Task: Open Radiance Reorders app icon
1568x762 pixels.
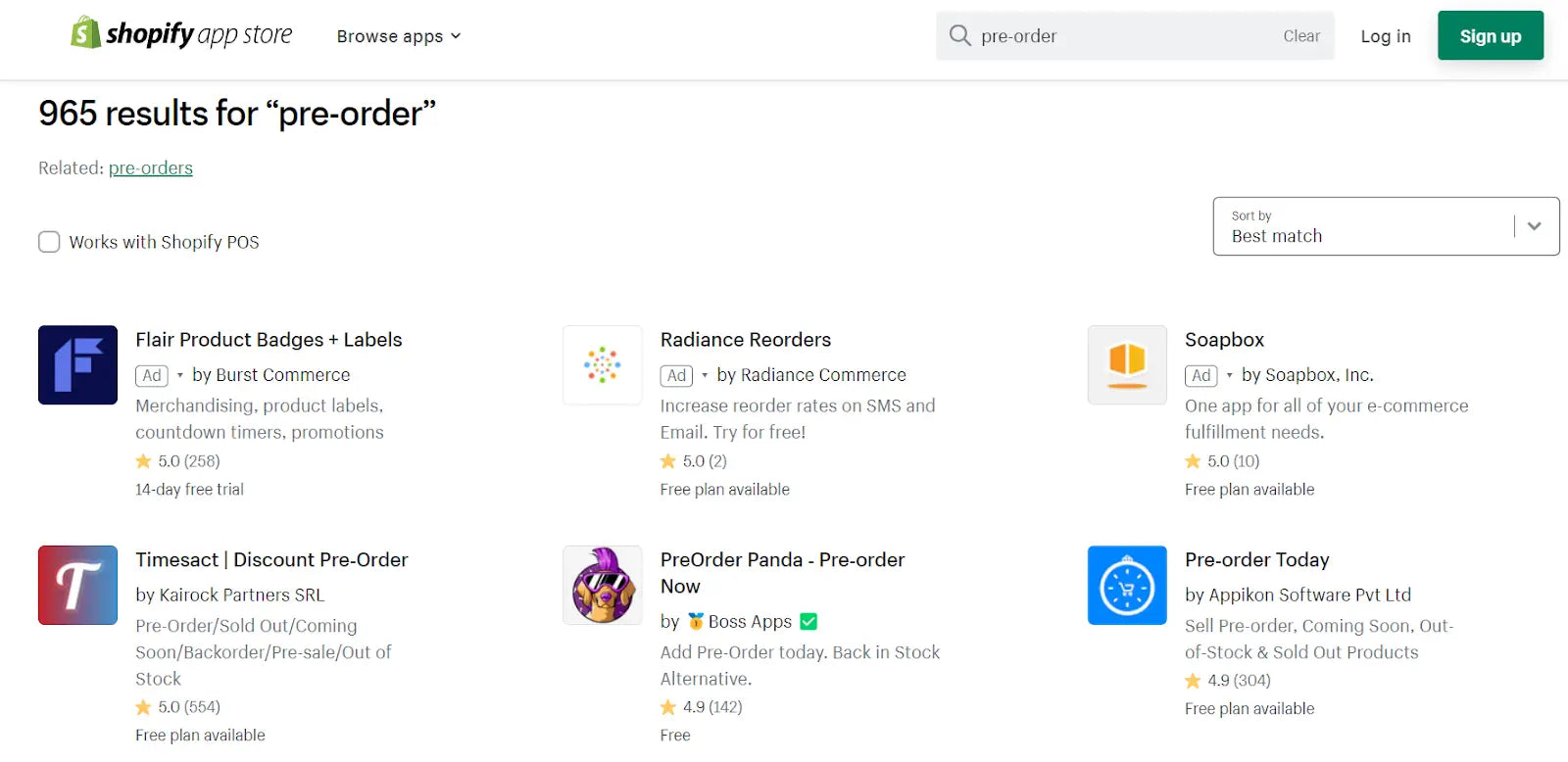Action: (603, 364)
